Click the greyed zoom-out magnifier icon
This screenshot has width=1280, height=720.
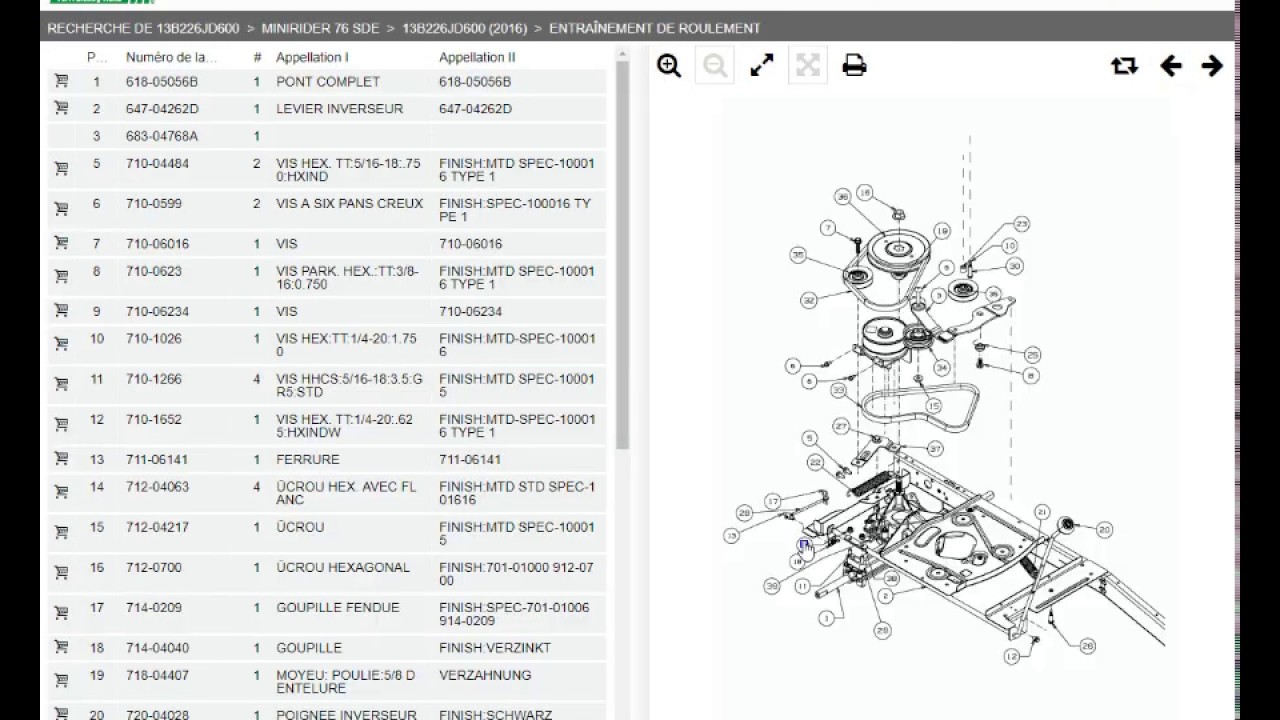(x=715, y=66)
